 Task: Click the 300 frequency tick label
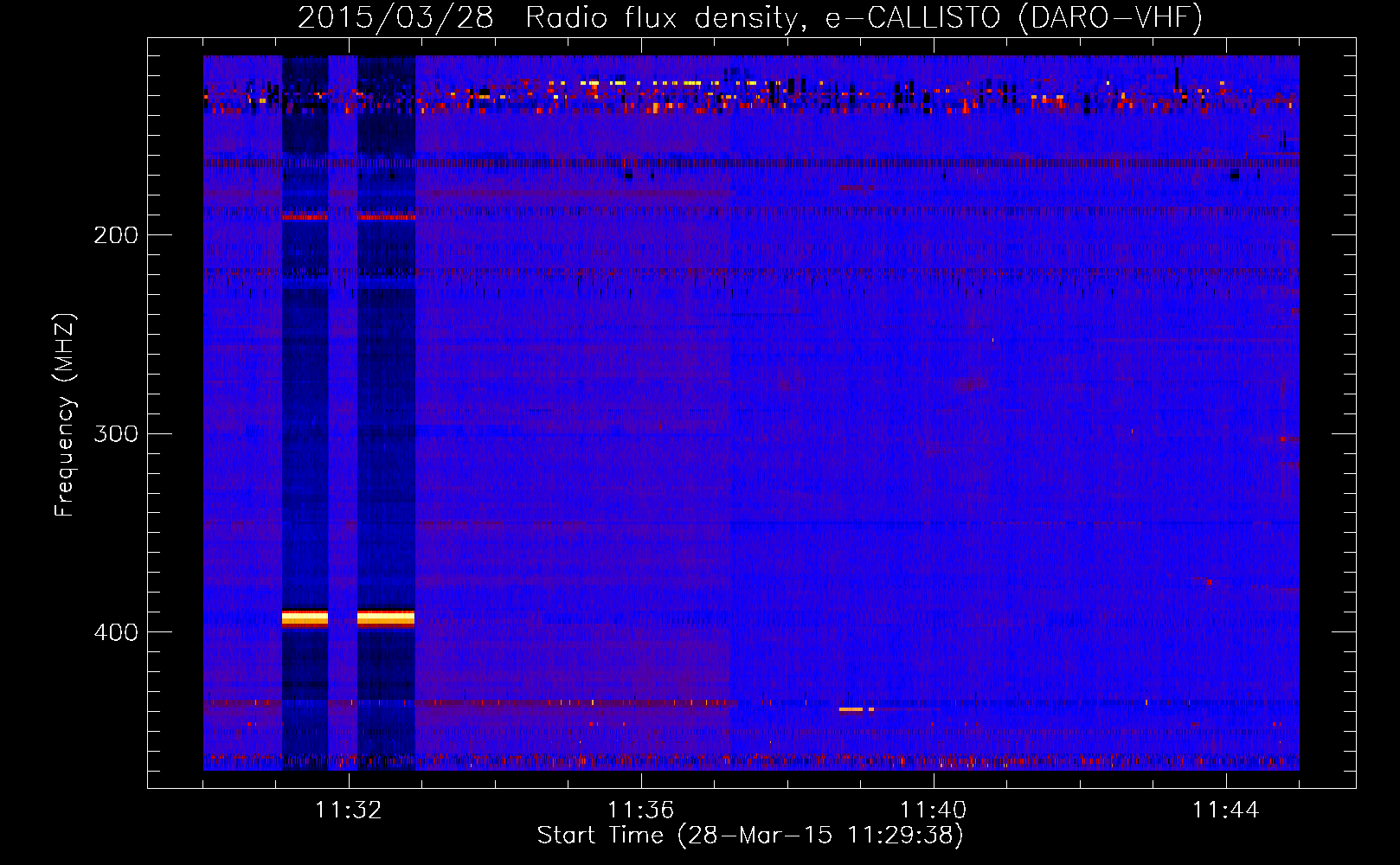coord(116,433)
